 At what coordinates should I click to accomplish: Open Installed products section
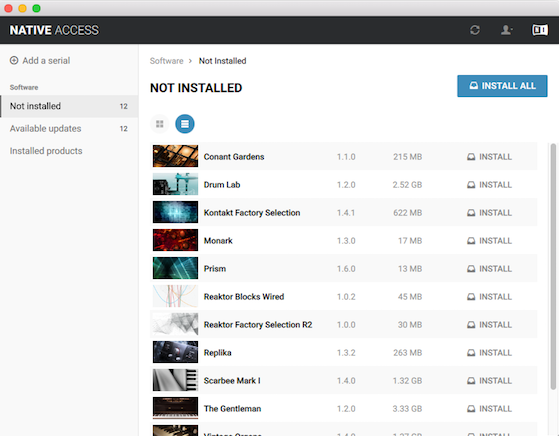69,151
